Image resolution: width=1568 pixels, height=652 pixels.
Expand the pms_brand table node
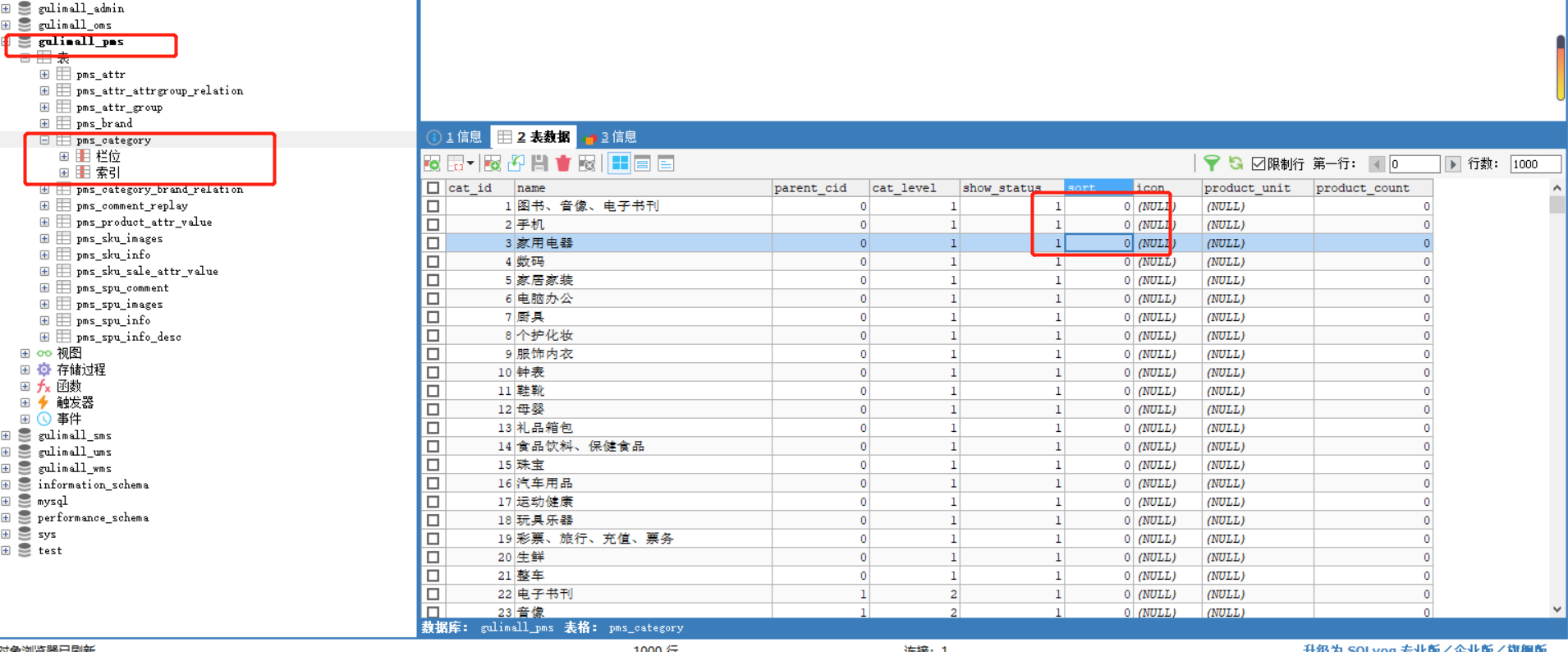point(44,123)
